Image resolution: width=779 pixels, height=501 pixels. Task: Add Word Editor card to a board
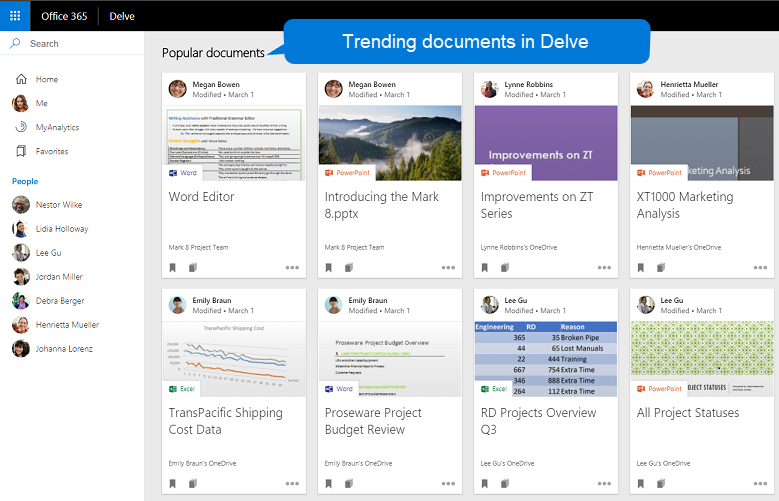click(x=193, y=268)
